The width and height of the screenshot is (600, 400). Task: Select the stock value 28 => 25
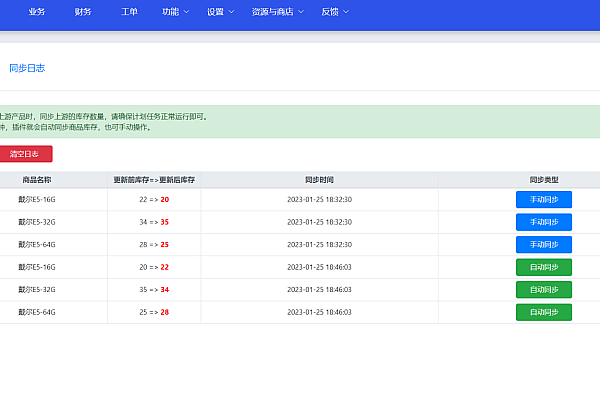[x=154, y=245]
